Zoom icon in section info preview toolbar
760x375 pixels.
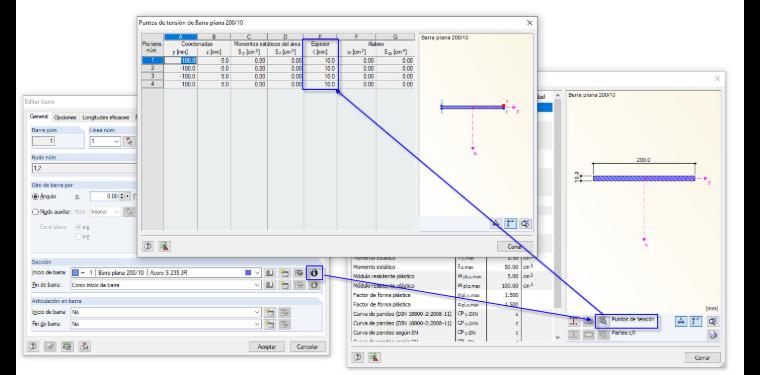712,321
